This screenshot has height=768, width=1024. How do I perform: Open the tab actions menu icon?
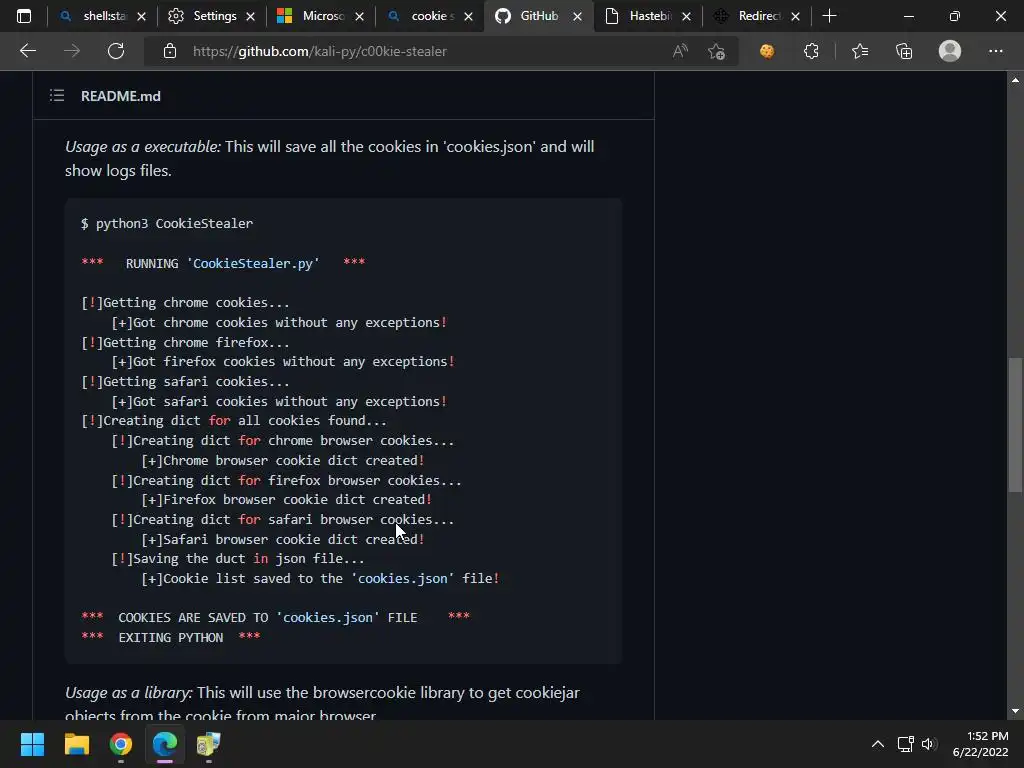coord(24,16)
